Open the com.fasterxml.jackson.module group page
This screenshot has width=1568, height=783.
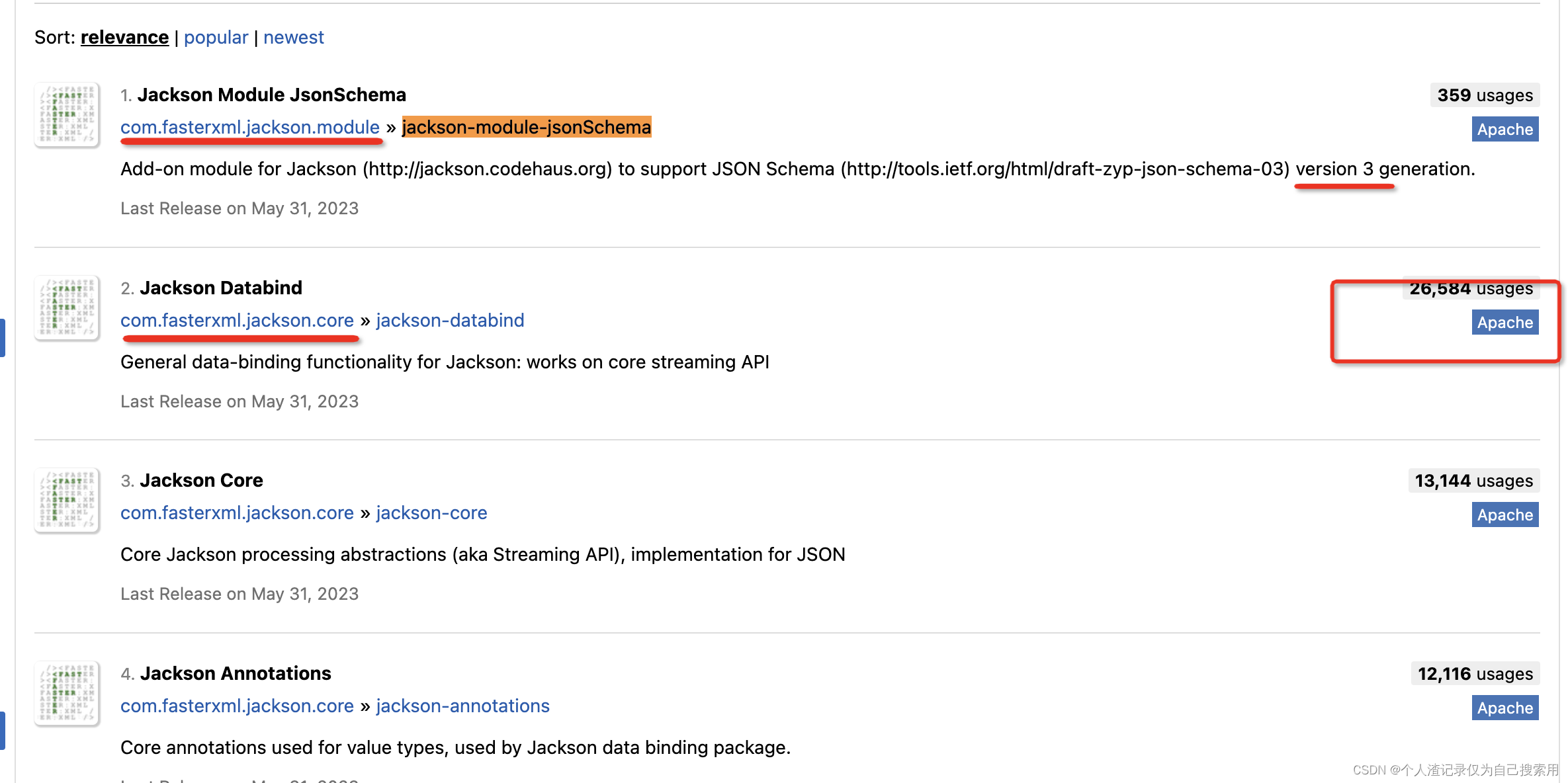tap(250, 127)
